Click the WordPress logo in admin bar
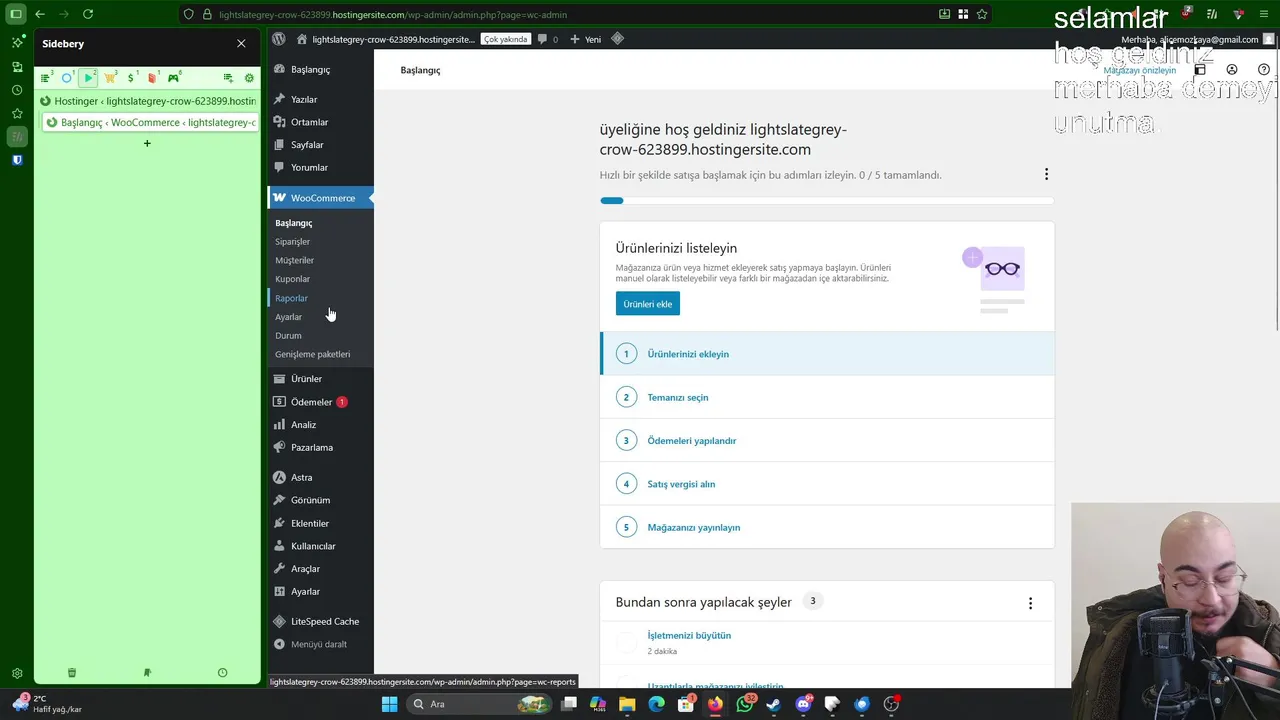This screenshot has width=1280, height=720. [279, 39]
